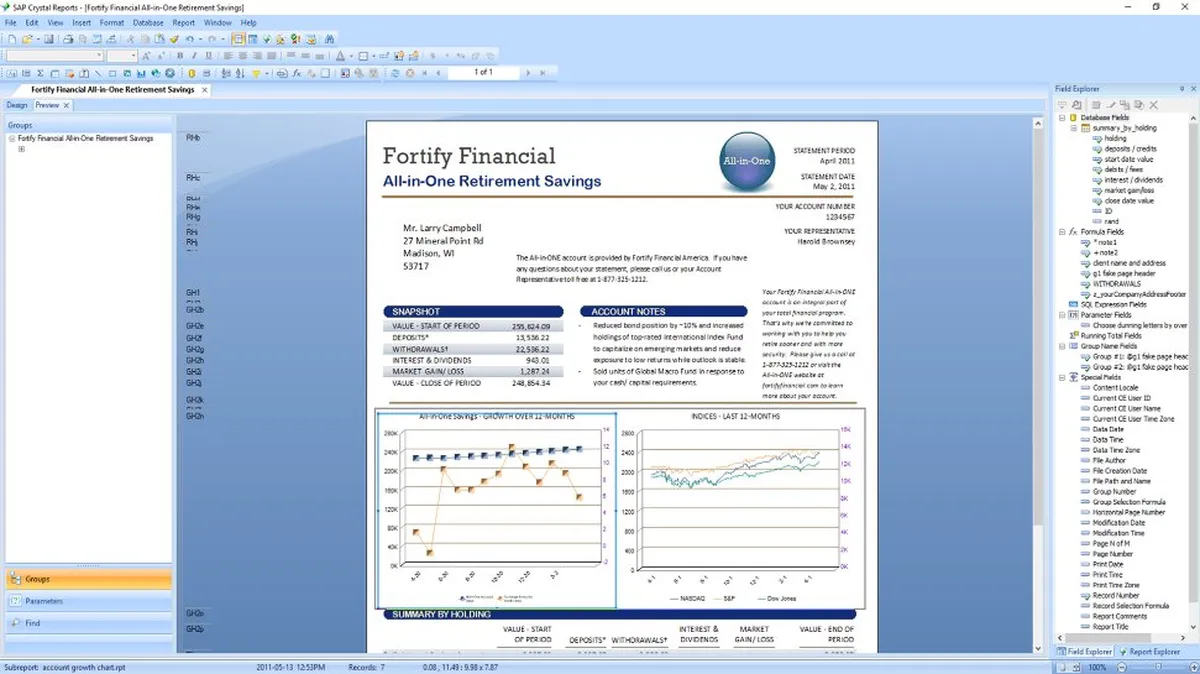
Task: Open the Window menu
Action: [216, 22]
